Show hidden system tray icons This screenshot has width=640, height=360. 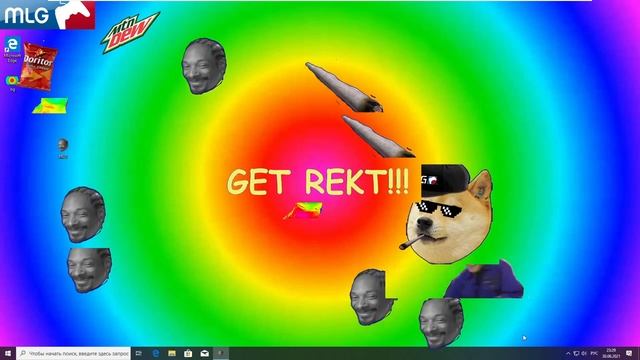[x=568, y=353]
